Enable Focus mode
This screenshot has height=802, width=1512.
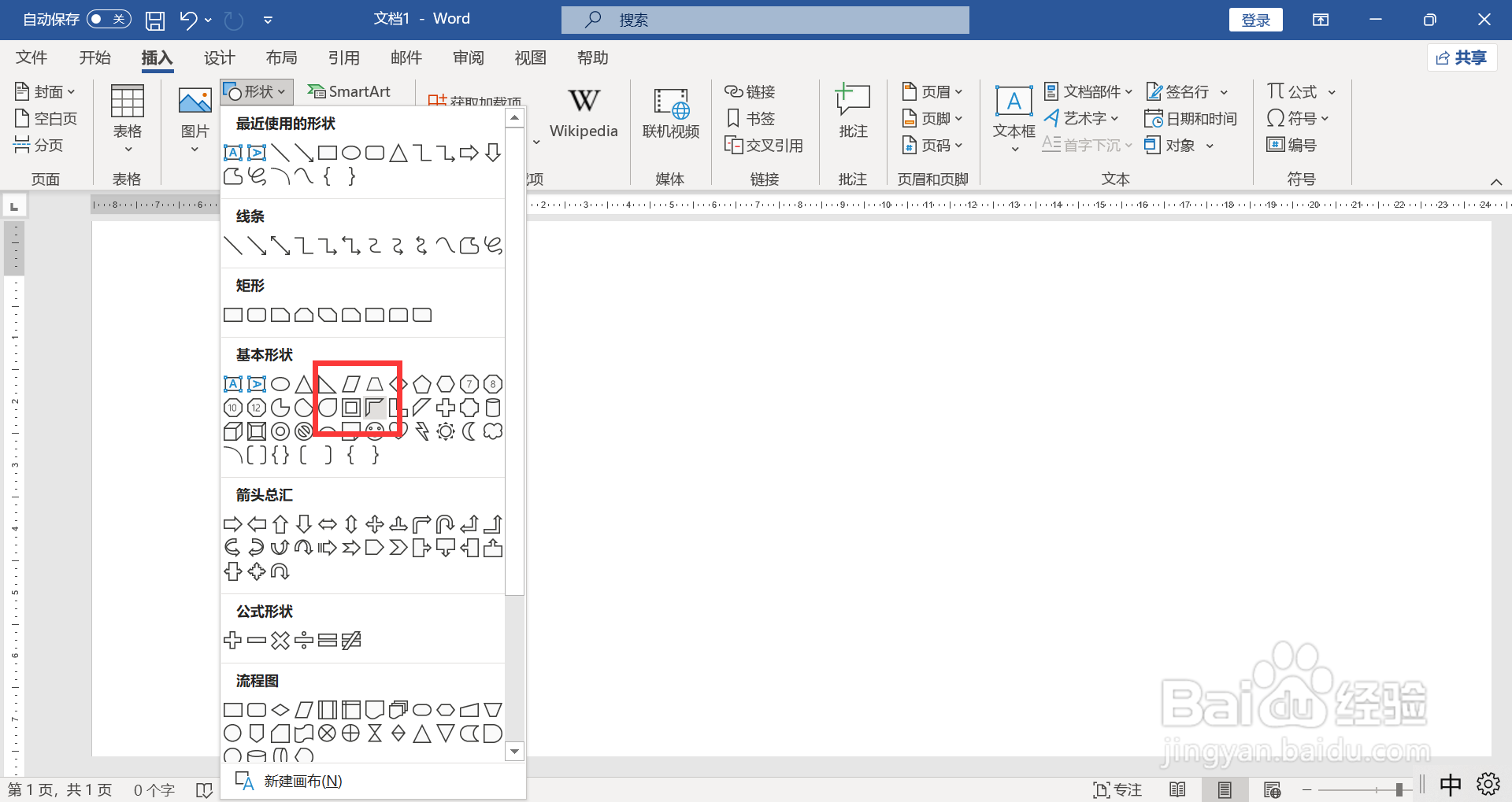click(x=1117, y=789)
